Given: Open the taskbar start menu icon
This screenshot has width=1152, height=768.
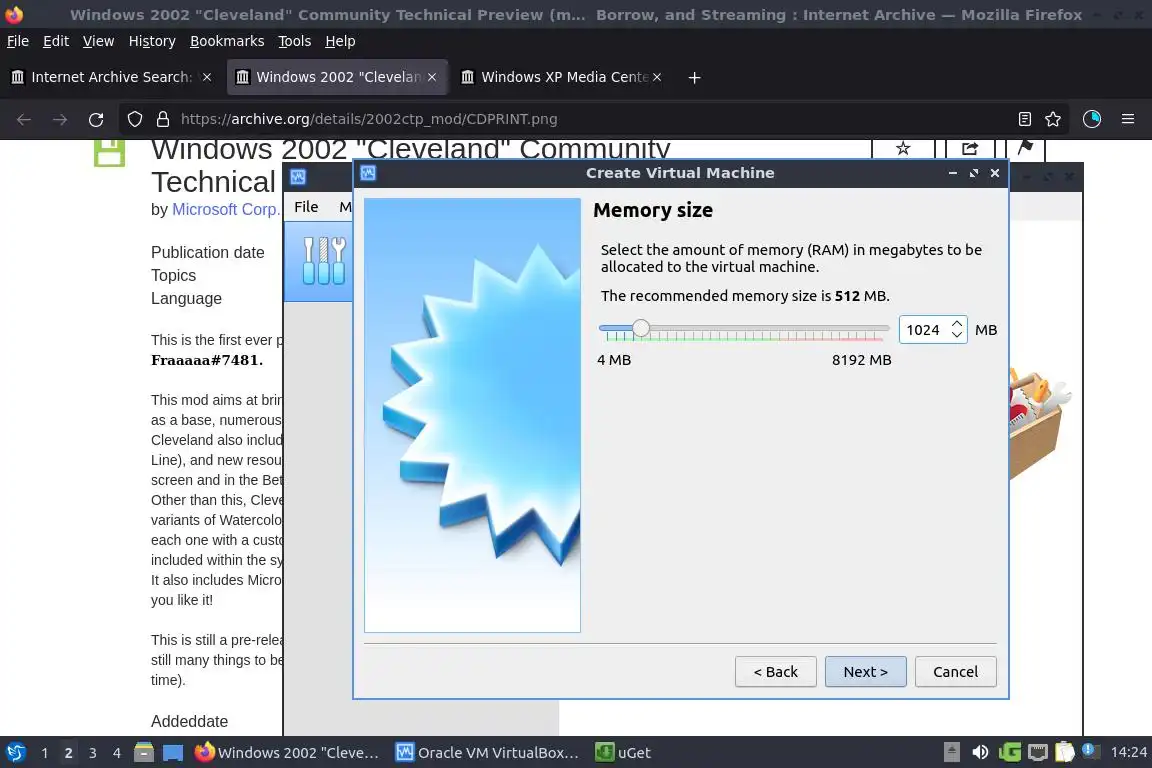Looking at the screenshot, I should [x=15, y=753].
